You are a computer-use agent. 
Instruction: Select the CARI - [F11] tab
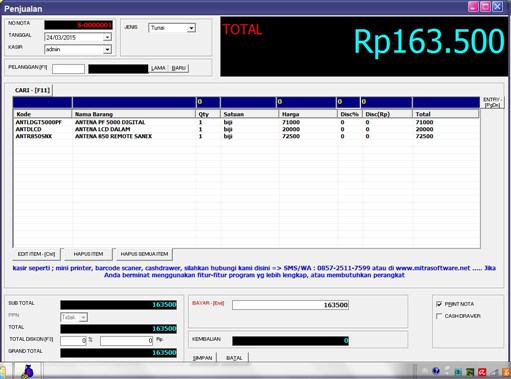click(x=32, y=90)
